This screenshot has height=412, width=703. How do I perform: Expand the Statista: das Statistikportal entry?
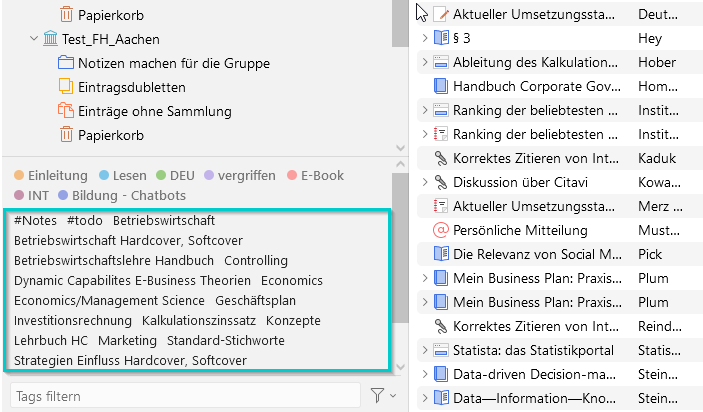coord(425,350)
